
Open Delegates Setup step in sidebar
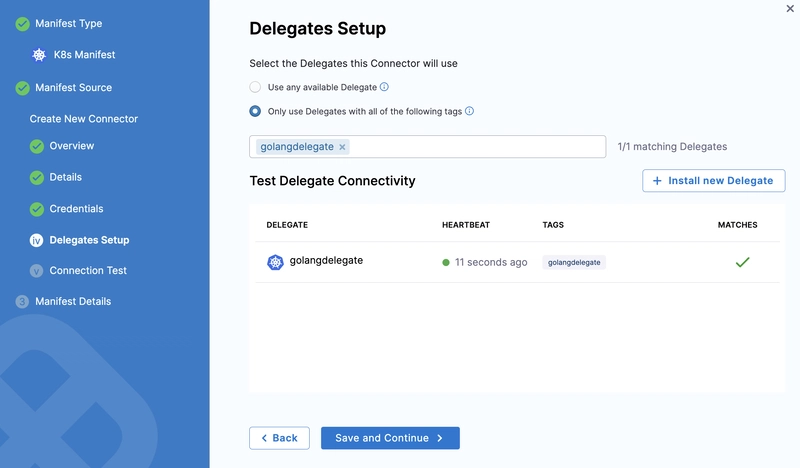pyautogui.click(x=89, y=240)
